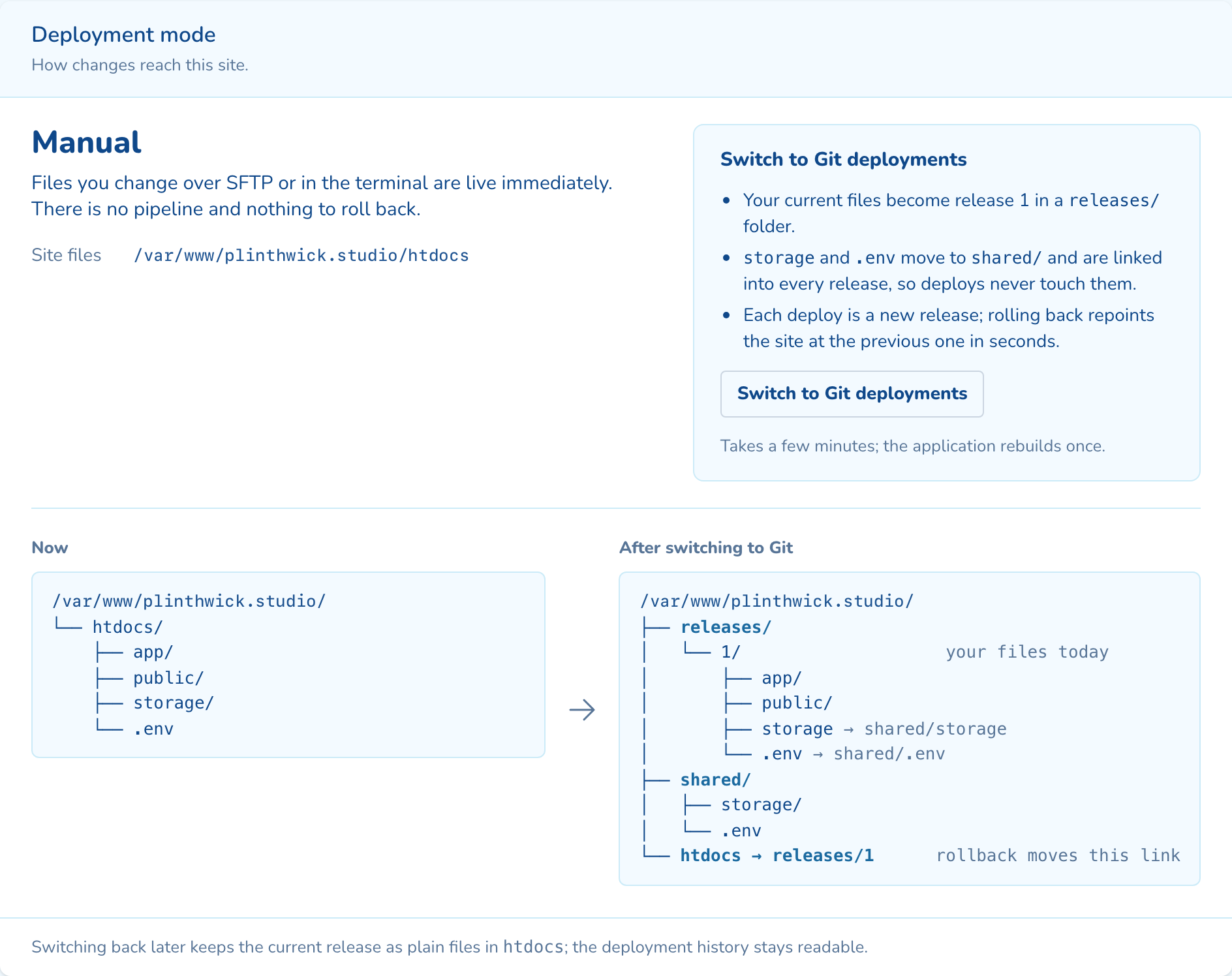This screenshot has width=1232, height=976.
Task: Click 'Takes a few minutes' note
Action: 912,446
